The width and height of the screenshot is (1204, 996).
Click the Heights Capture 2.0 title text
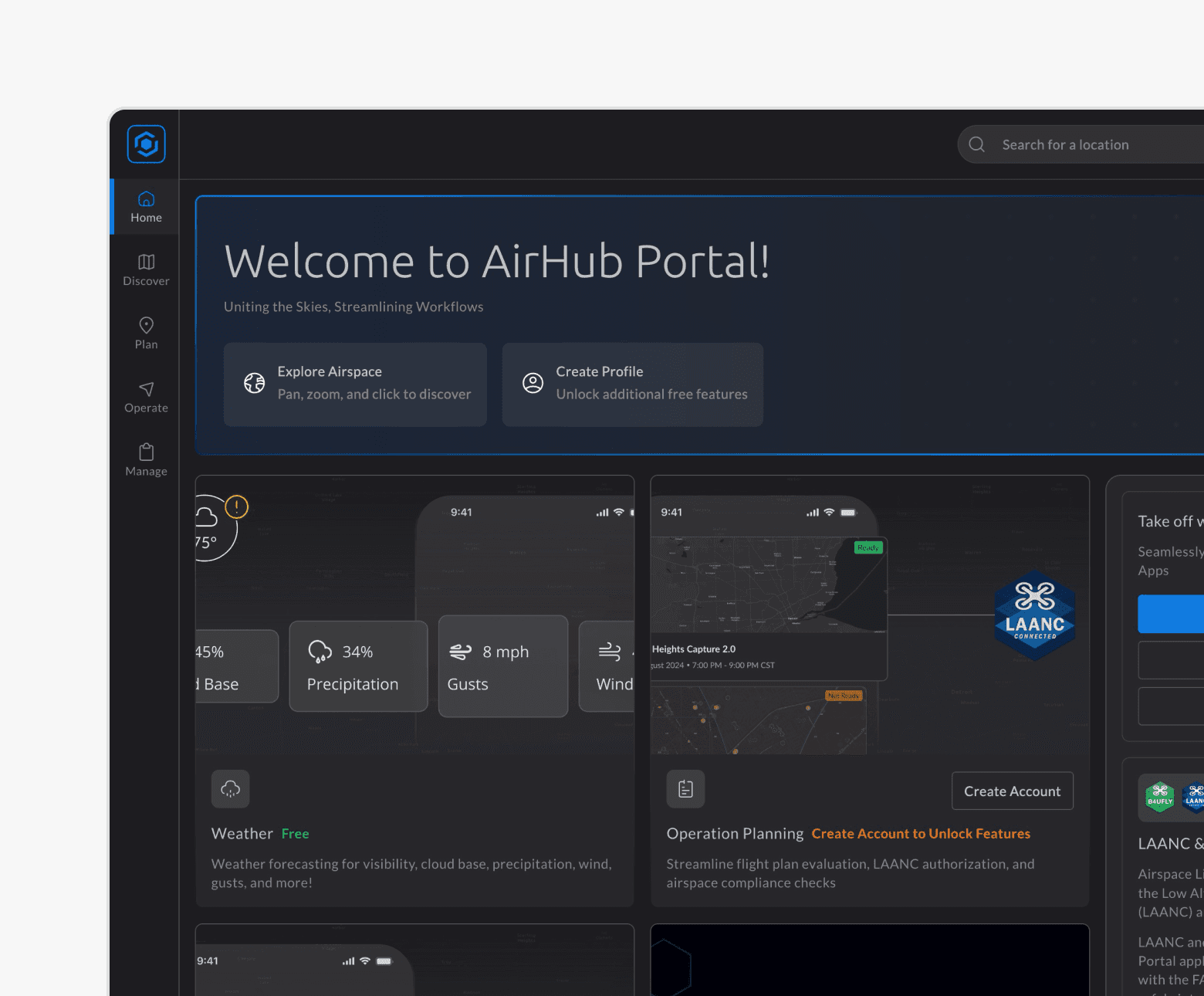(694, 649)
